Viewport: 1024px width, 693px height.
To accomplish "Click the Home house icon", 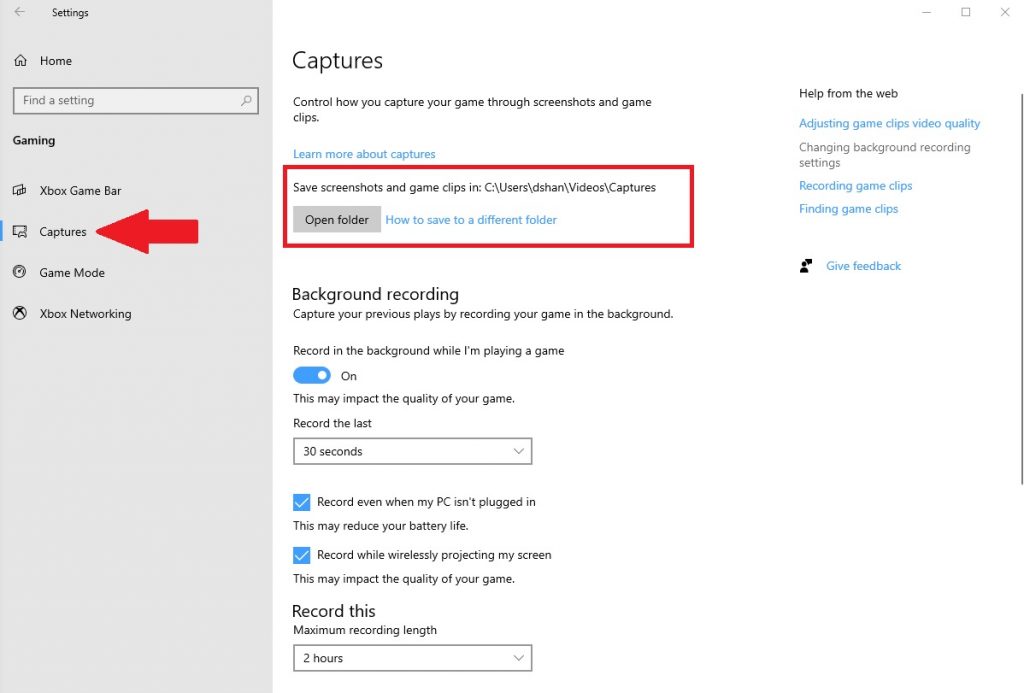I will [21, 61].
